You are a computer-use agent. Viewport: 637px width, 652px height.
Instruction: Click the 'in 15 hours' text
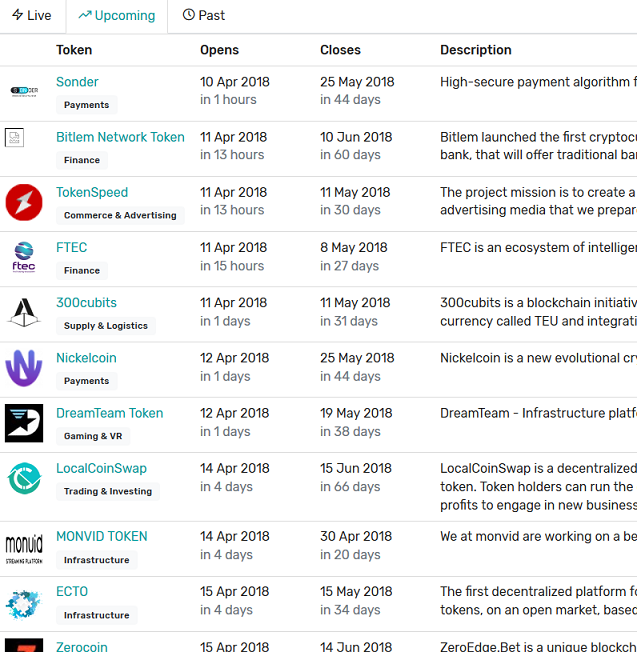point(232,266)
